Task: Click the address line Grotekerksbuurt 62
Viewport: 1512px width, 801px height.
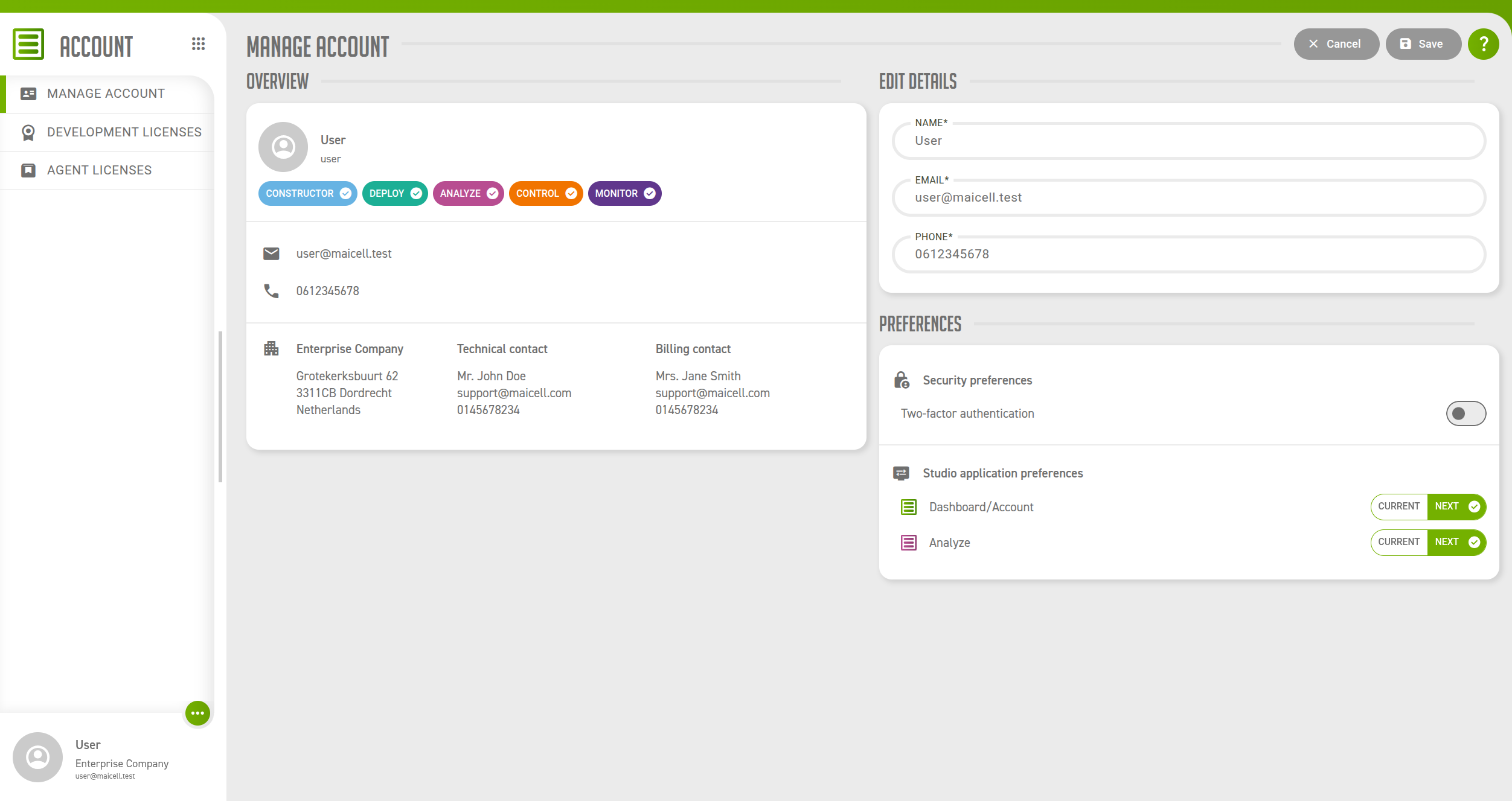Action: pos(347,376)
